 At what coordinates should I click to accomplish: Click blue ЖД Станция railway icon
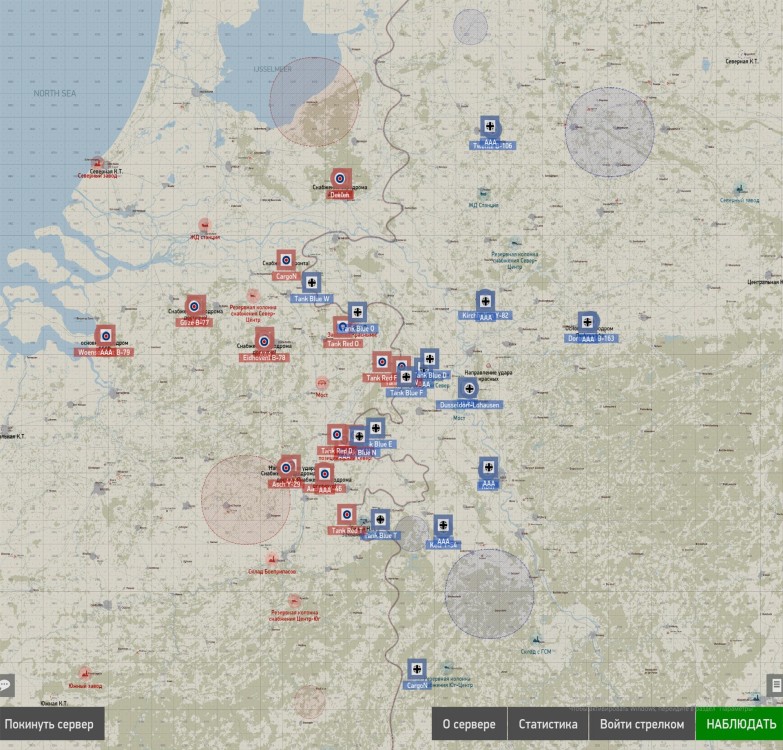click(483, 194)
